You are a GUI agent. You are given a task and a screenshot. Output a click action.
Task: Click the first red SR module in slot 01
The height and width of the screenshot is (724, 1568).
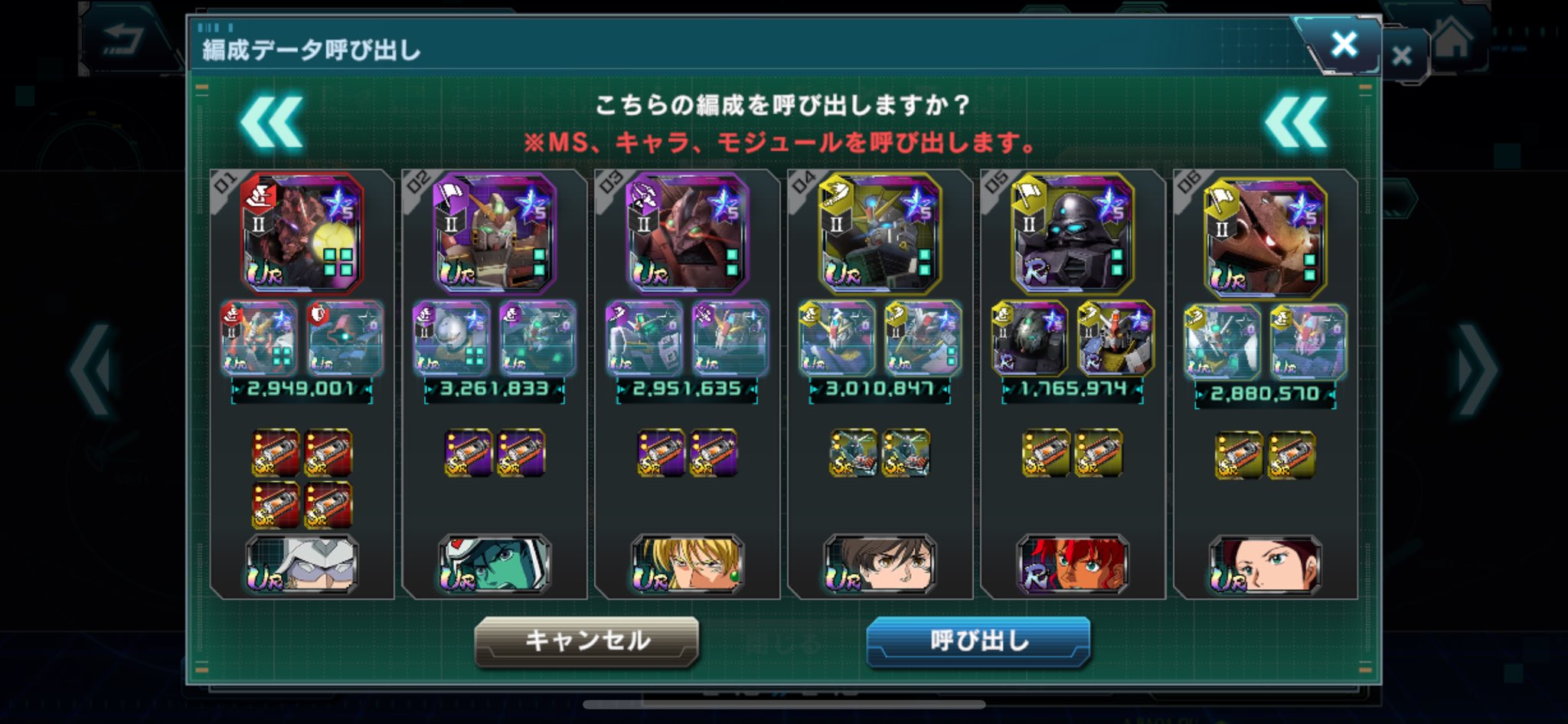tap(276, 452)
